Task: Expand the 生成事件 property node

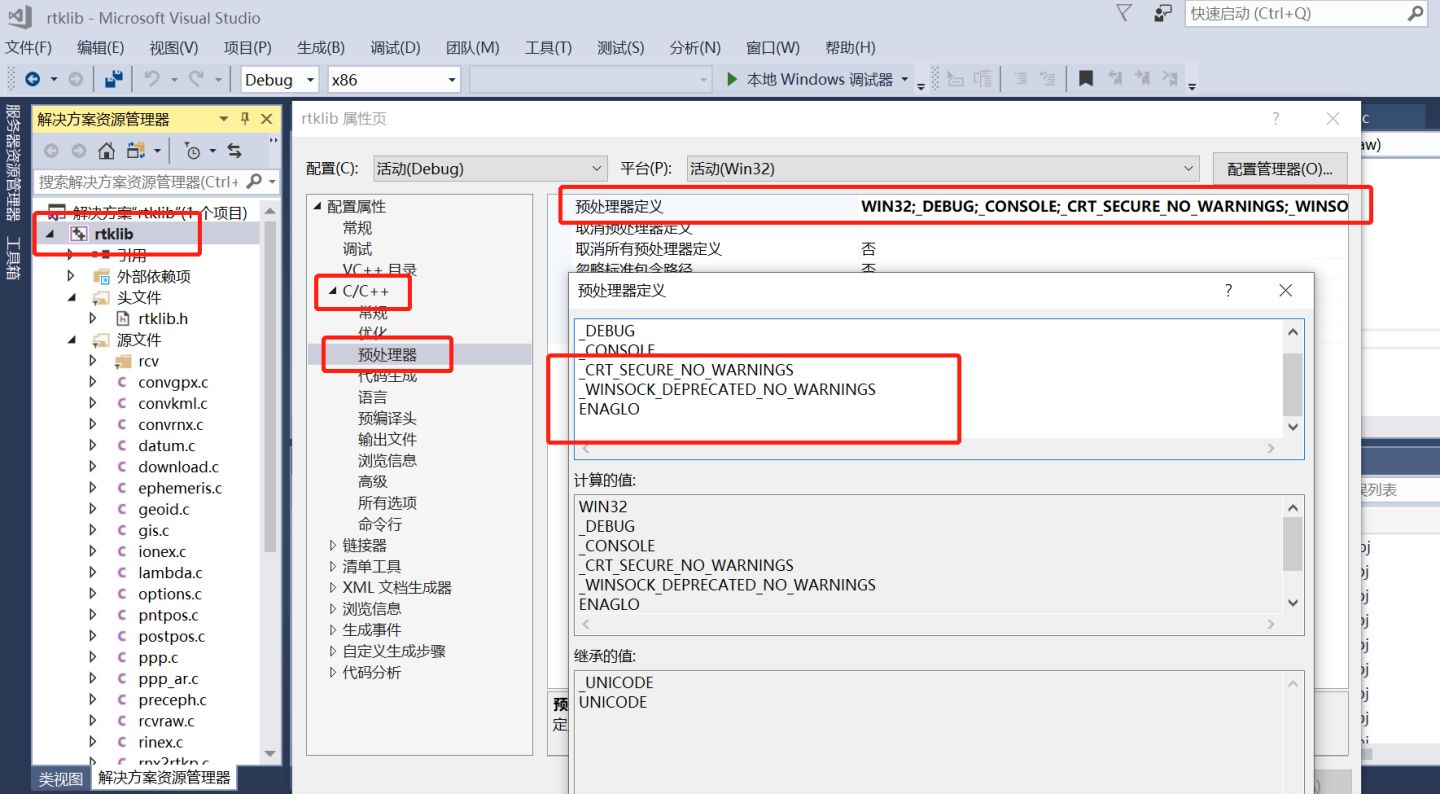Action: (333, 630)
